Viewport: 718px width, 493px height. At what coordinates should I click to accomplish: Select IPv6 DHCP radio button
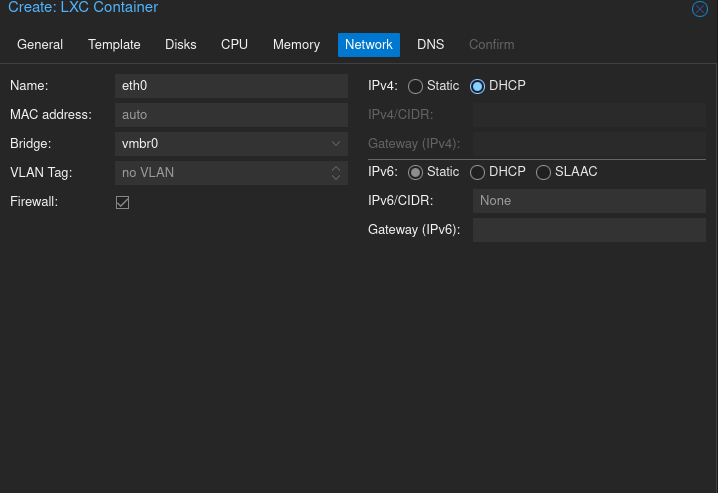pyautogui.click(x=477, y=172)
